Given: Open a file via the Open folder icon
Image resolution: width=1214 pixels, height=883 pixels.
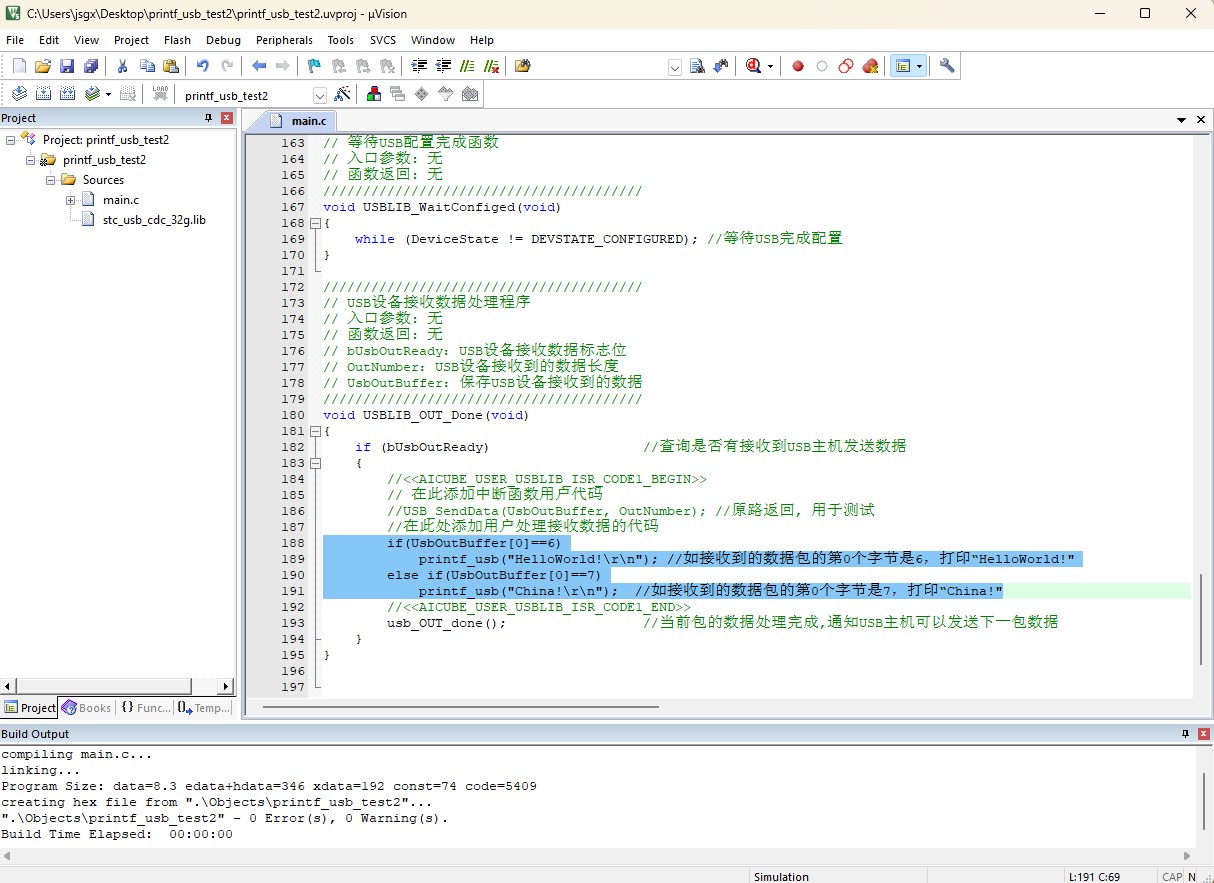Looking at the screenshot, I should 43,66.
